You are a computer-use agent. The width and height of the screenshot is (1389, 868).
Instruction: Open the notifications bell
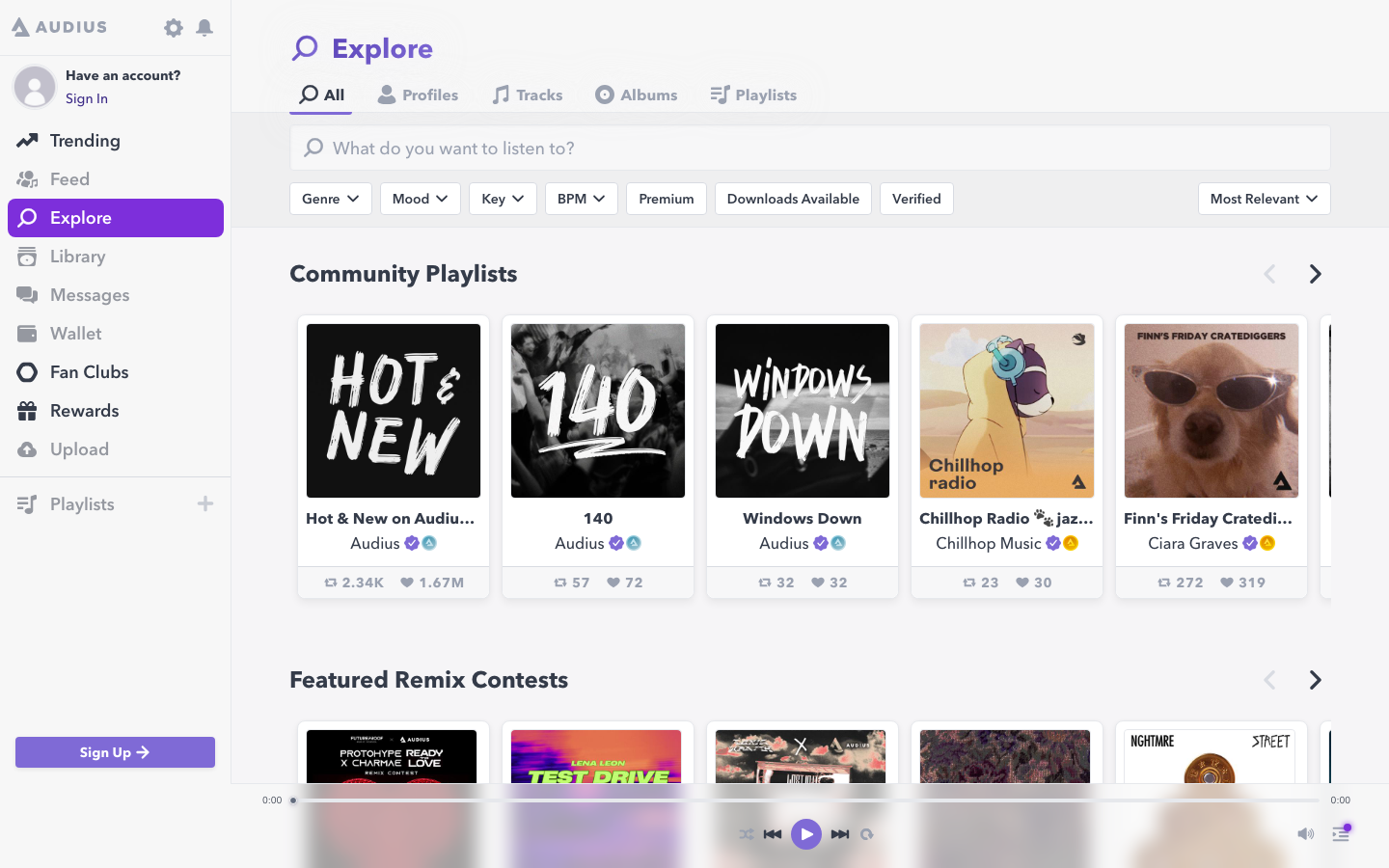tap(204, 28)
